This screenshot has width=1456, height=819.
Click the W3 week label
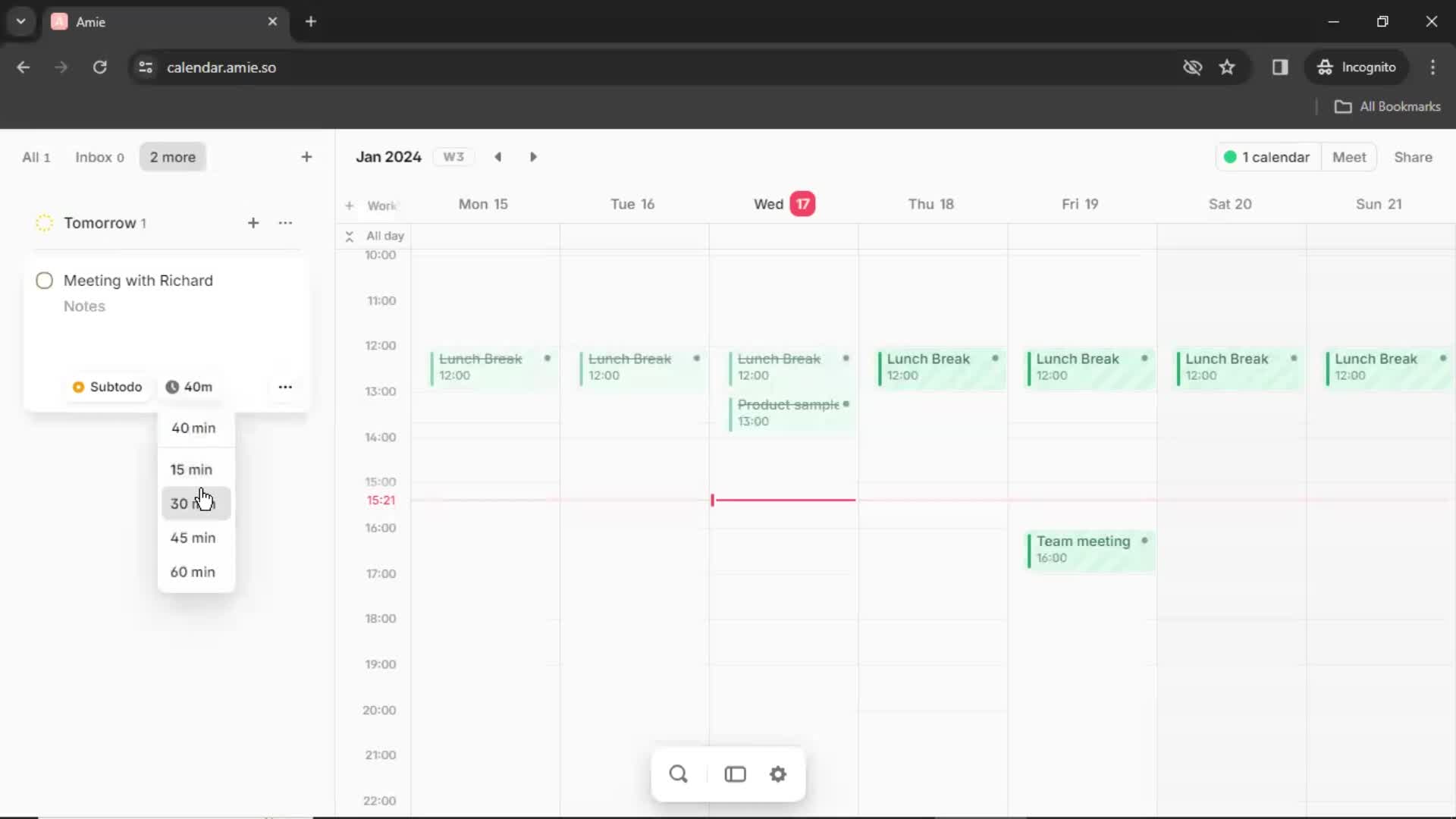pos(454,157)
